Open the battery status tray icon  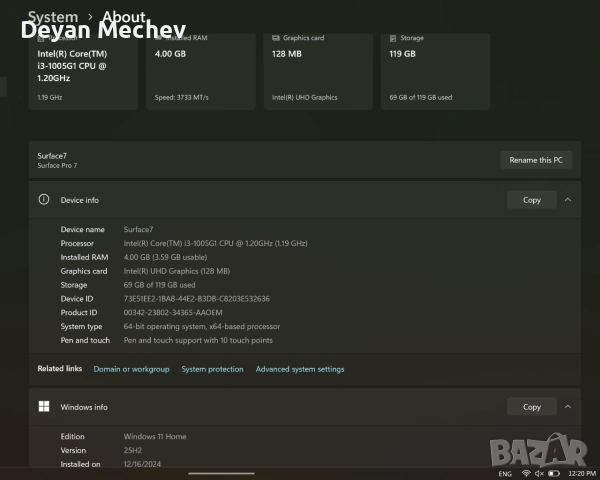(x=554, y=473)
